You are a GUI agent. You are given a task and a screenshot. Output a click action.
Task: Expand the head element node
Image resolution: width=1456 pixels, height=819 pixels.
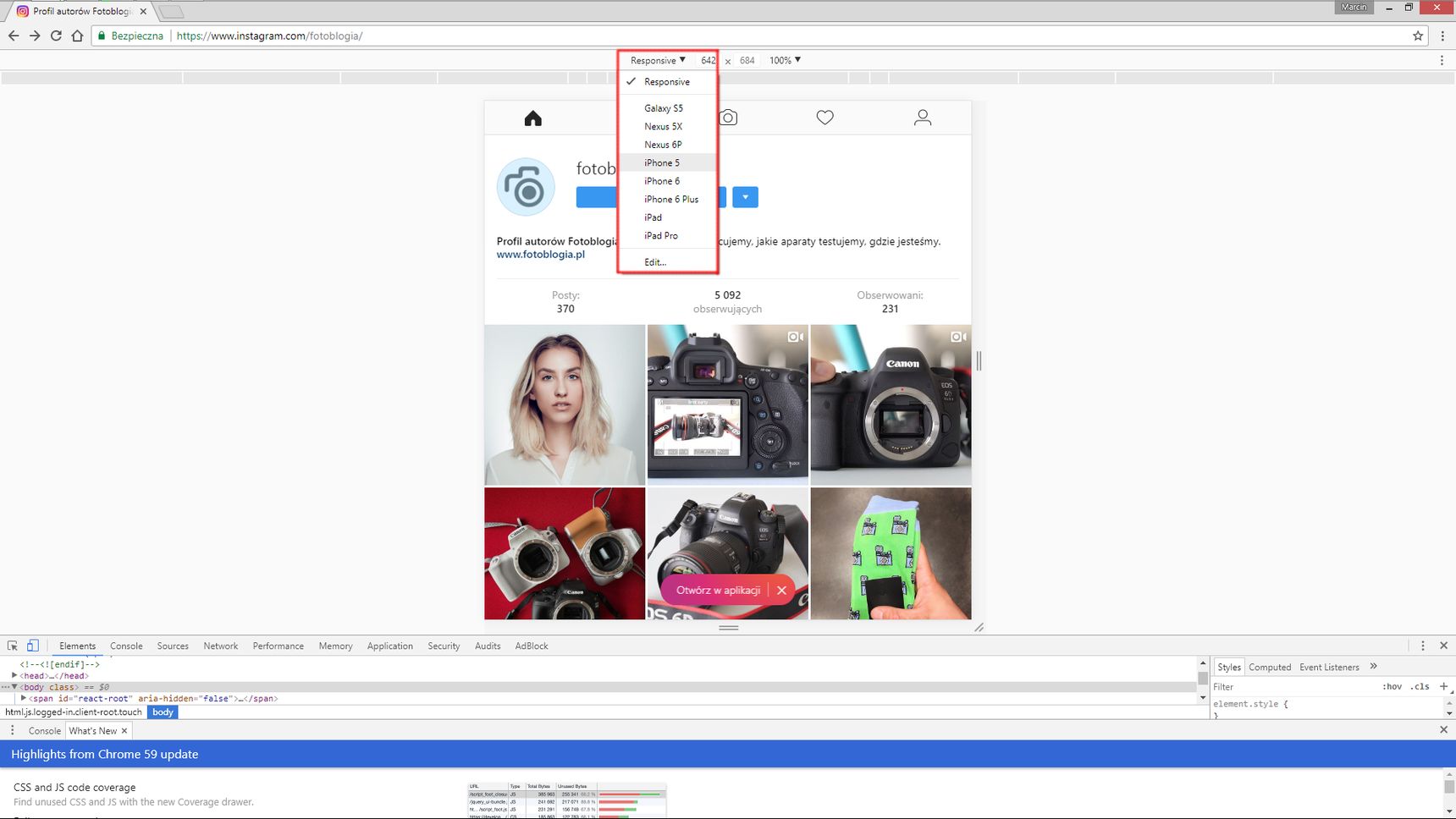tap(14, 675)
